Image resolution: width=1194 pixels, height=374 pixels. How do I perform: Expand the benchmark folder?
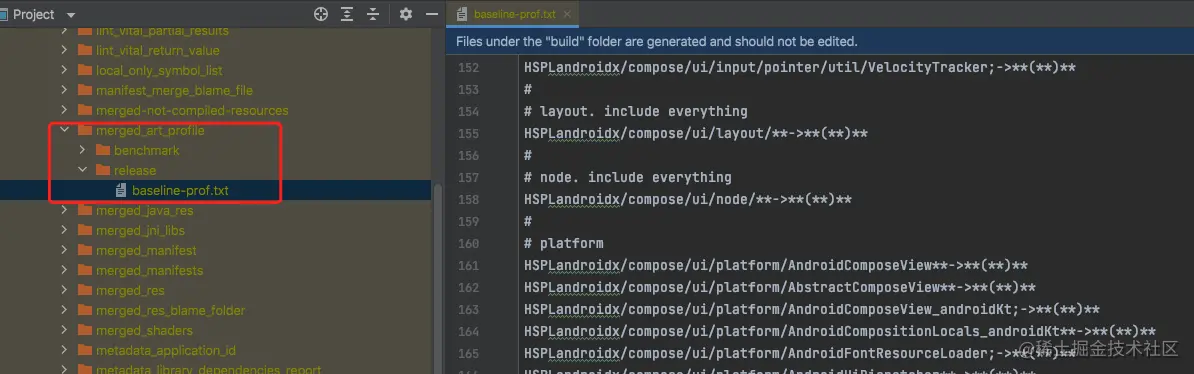click(x=82, y=150)
